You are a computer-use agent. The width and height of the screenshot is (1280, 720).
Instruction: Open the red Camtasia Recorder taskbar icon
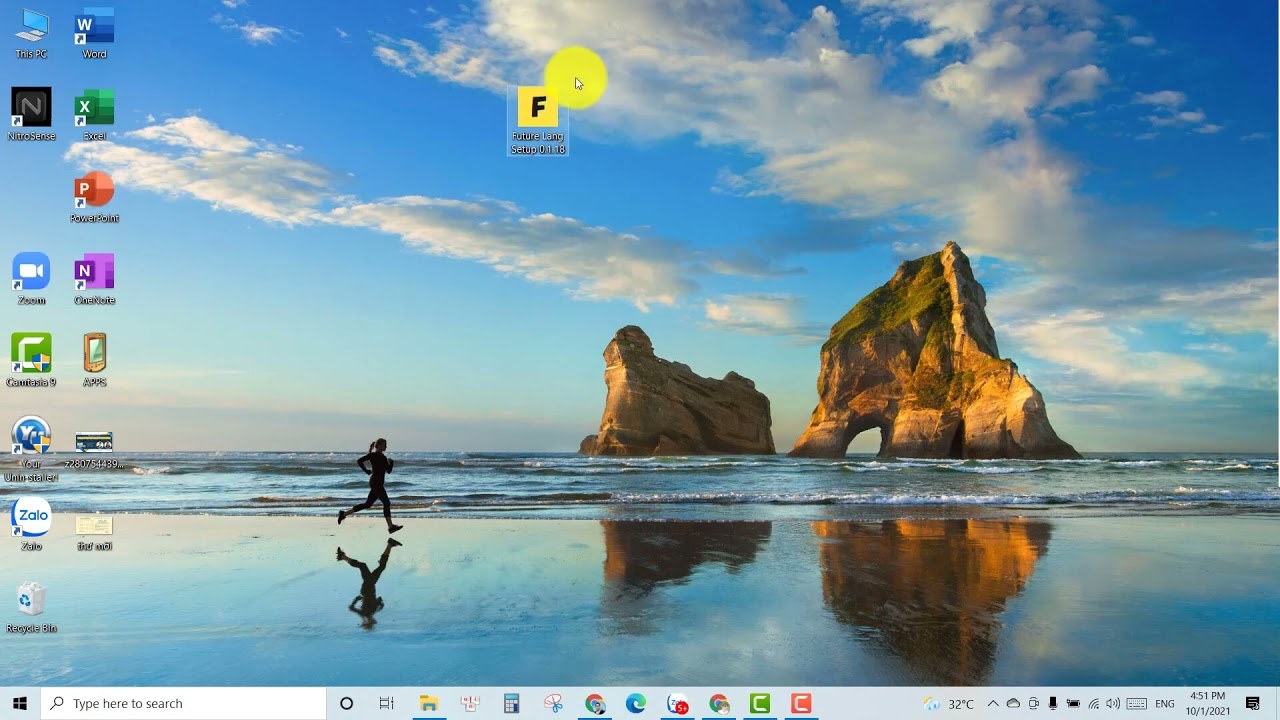click(801, 704)
